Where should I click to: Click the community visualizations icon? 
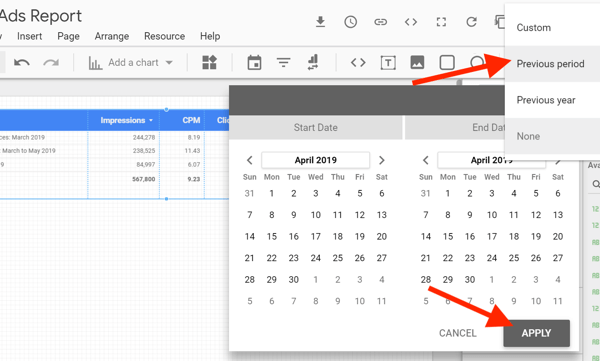(209, 62)
